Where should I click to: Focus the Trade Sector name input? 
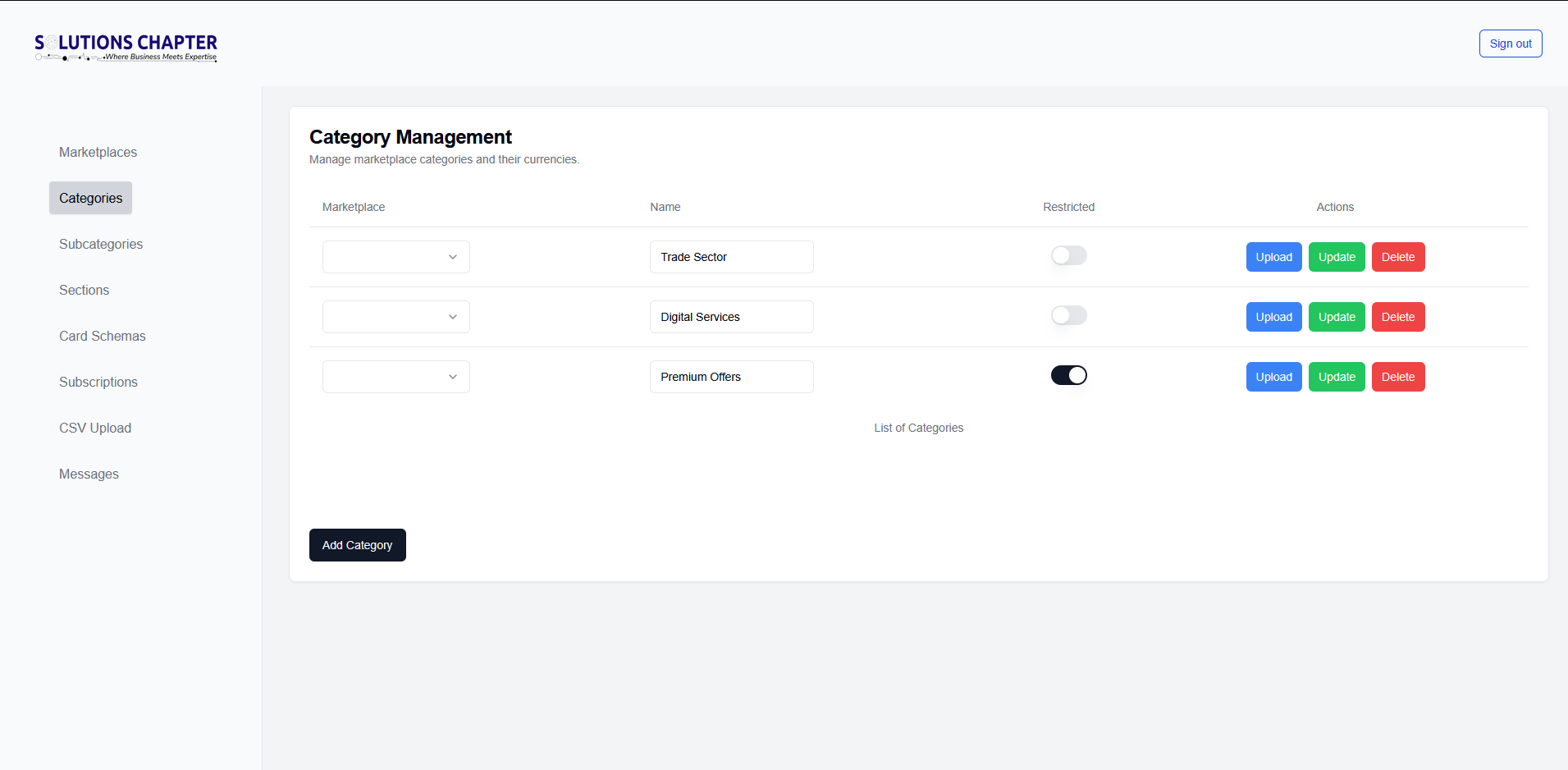click(x=731, y=257)
